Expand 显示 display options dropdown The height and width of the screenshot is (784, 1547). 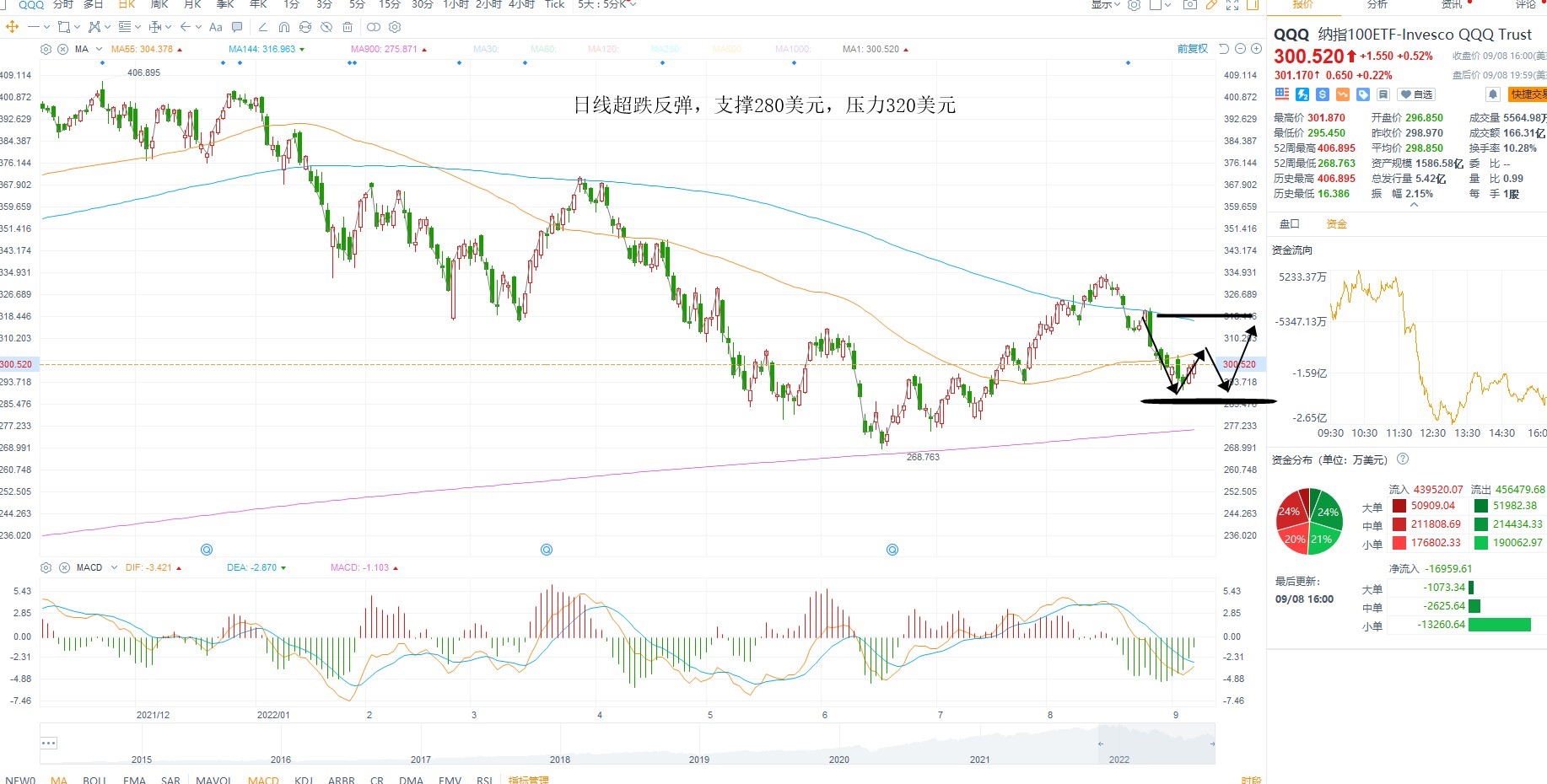click(1106, 4)
